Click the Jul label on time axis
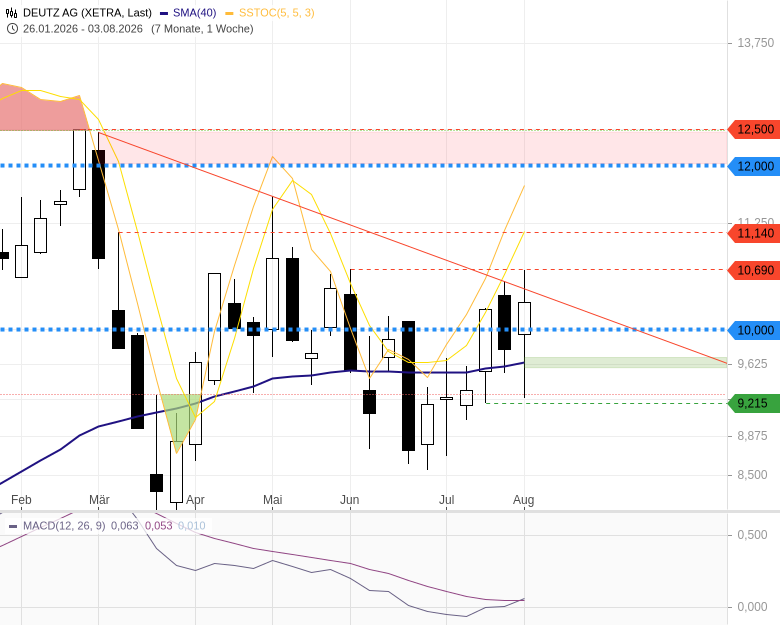Image resolution: width=780 pixels, height=625 pixels. point(446,500)
